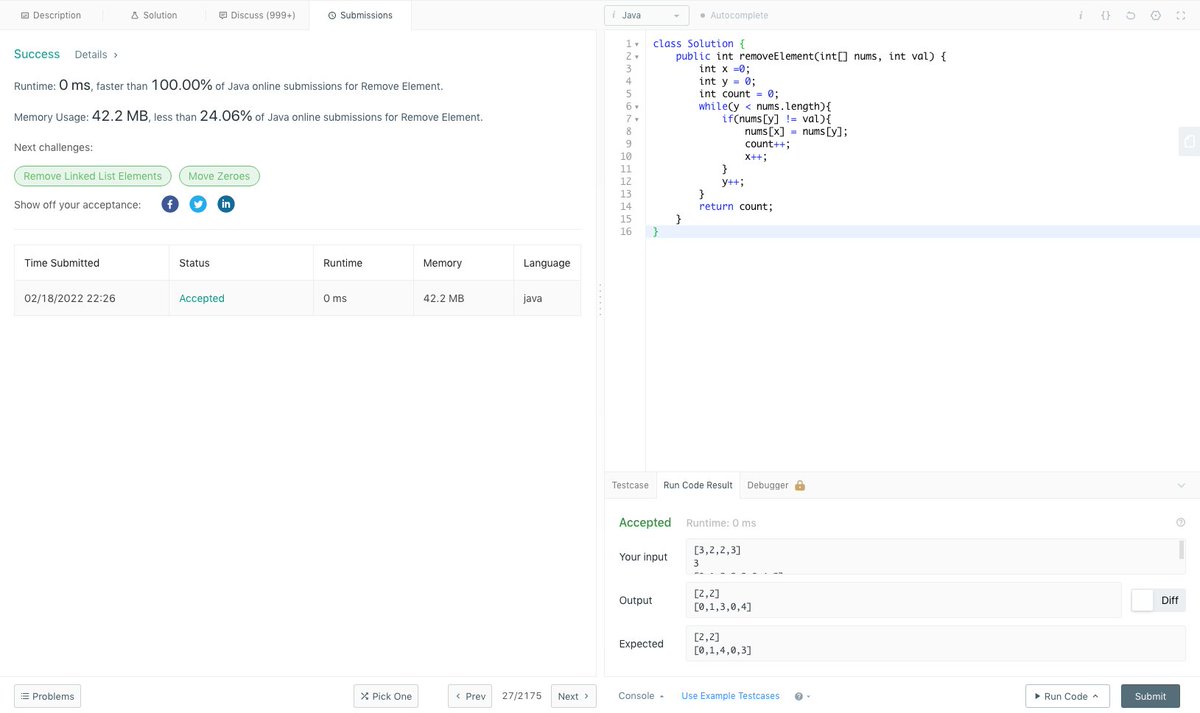Fold the while loop at line 6
Image resolution: width=1200 pixels, height=713 pixels.
point(637,106)
